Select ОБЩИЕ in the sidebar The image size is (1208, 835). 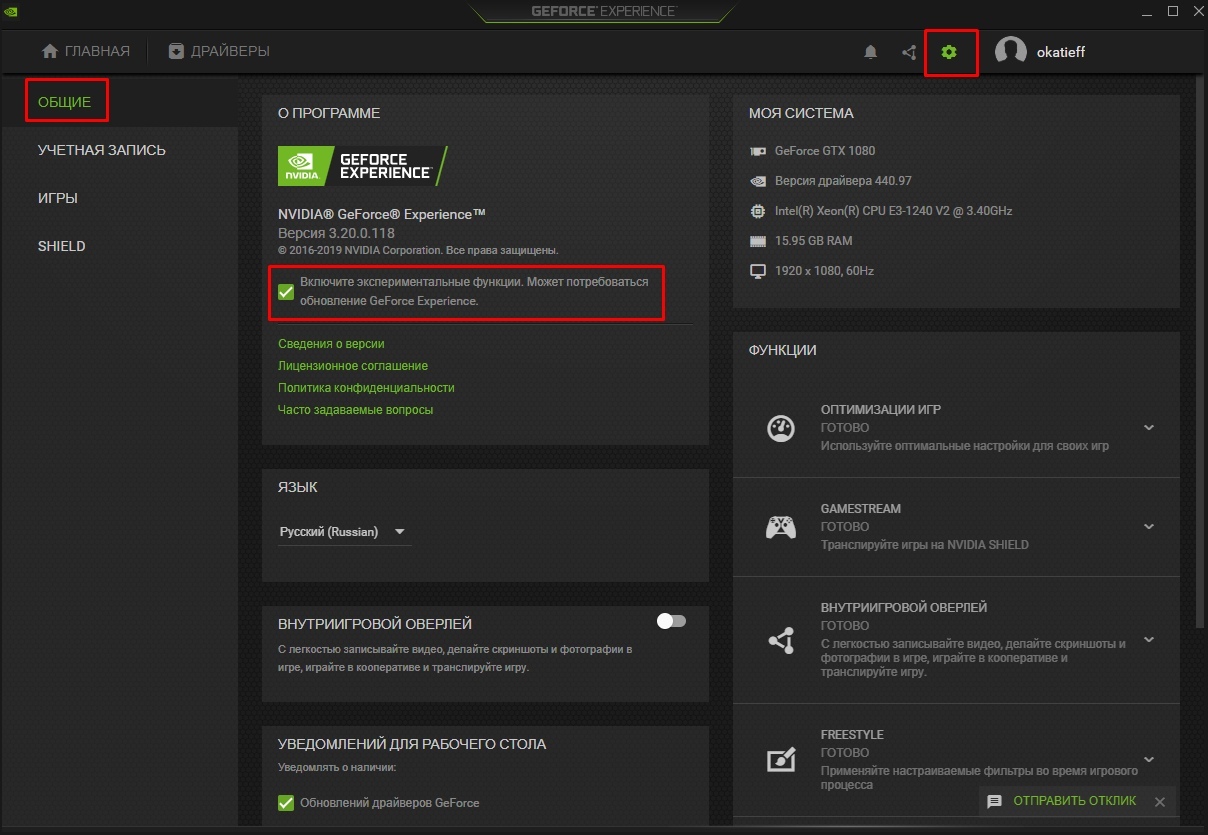point(65,102)
